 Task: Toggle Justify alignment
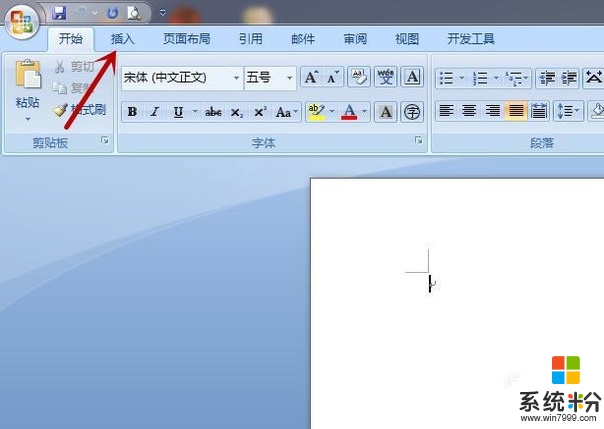point(516,111)
